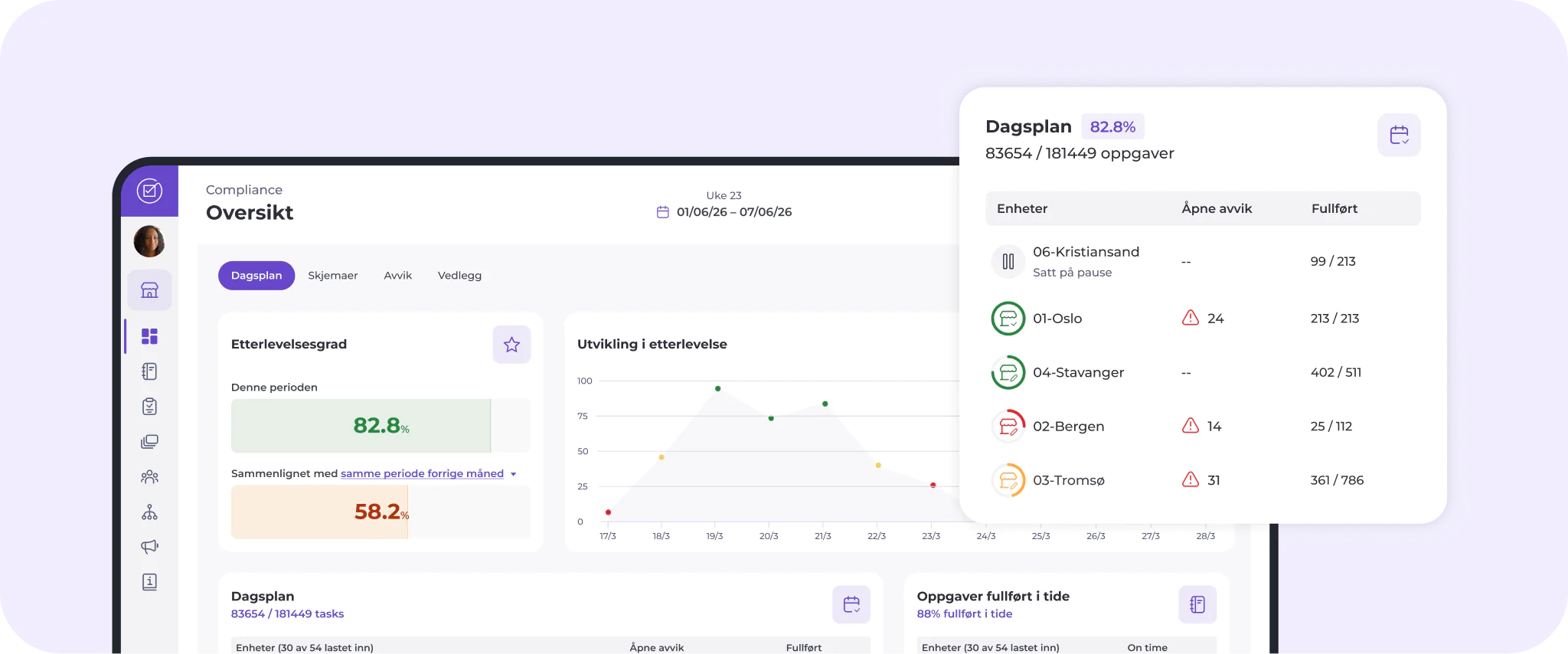
Task: Click the yellow chart point at 22/3
Action: pyautogui.click(x=878, y=465)
